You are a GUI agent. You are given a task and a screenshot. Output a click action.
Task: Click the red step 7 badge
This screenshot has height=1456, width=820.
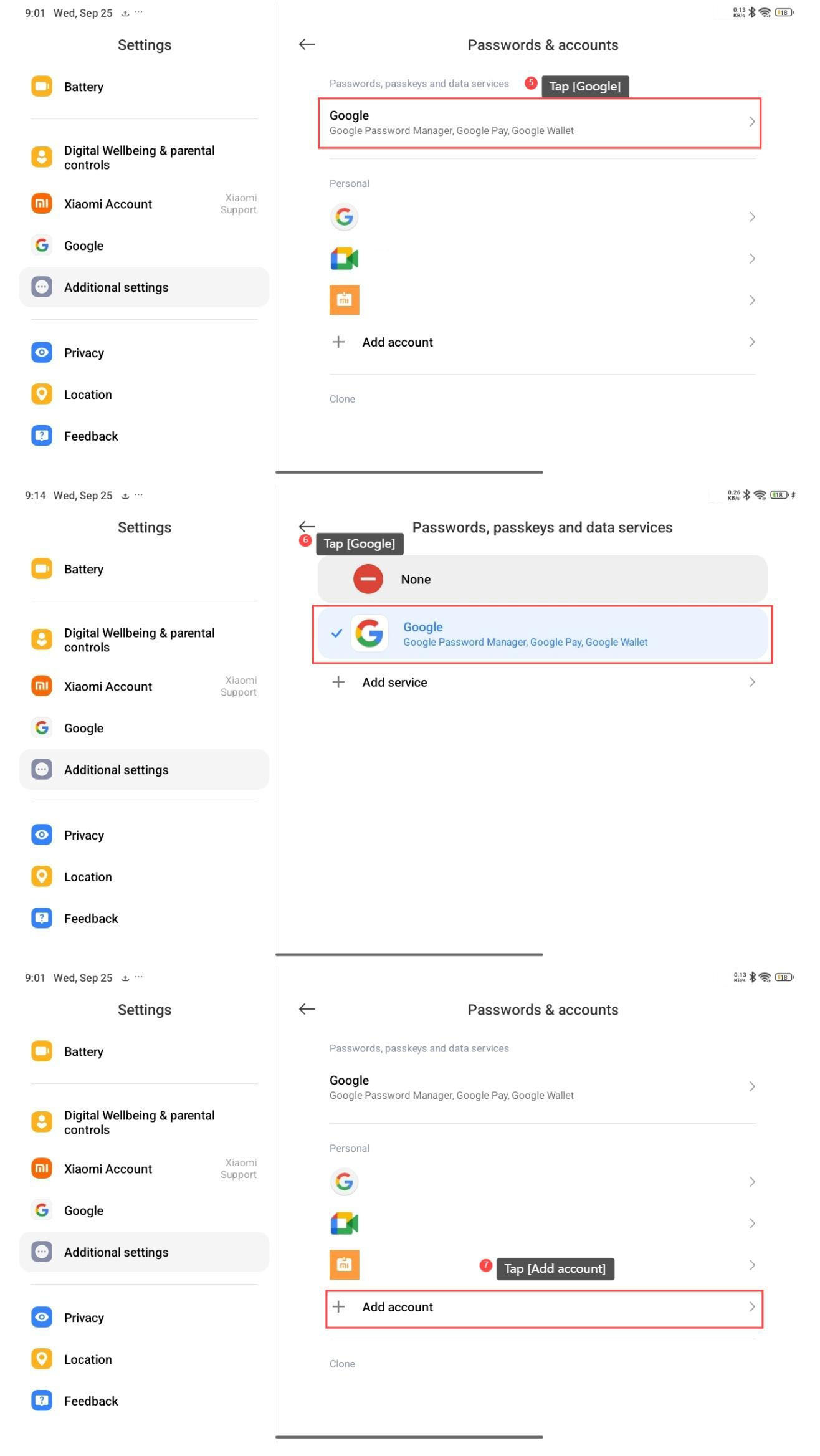(486, 1265)
